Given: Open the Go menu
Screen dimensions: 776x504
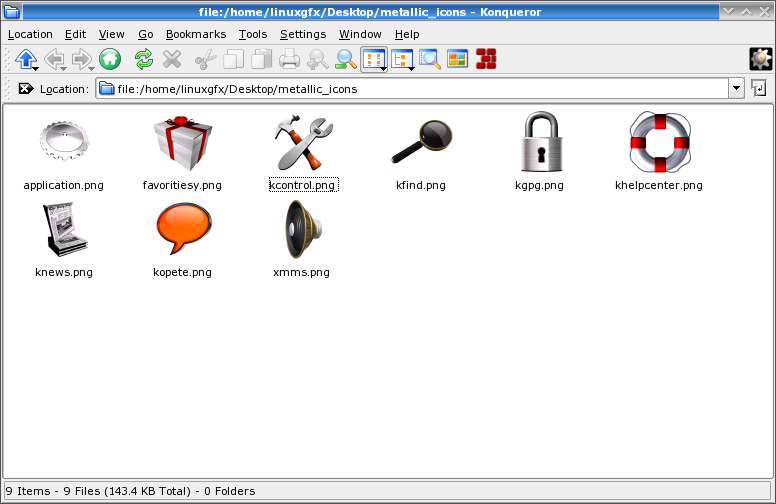Looking at the screenshot, I should (x=146, y=34).
